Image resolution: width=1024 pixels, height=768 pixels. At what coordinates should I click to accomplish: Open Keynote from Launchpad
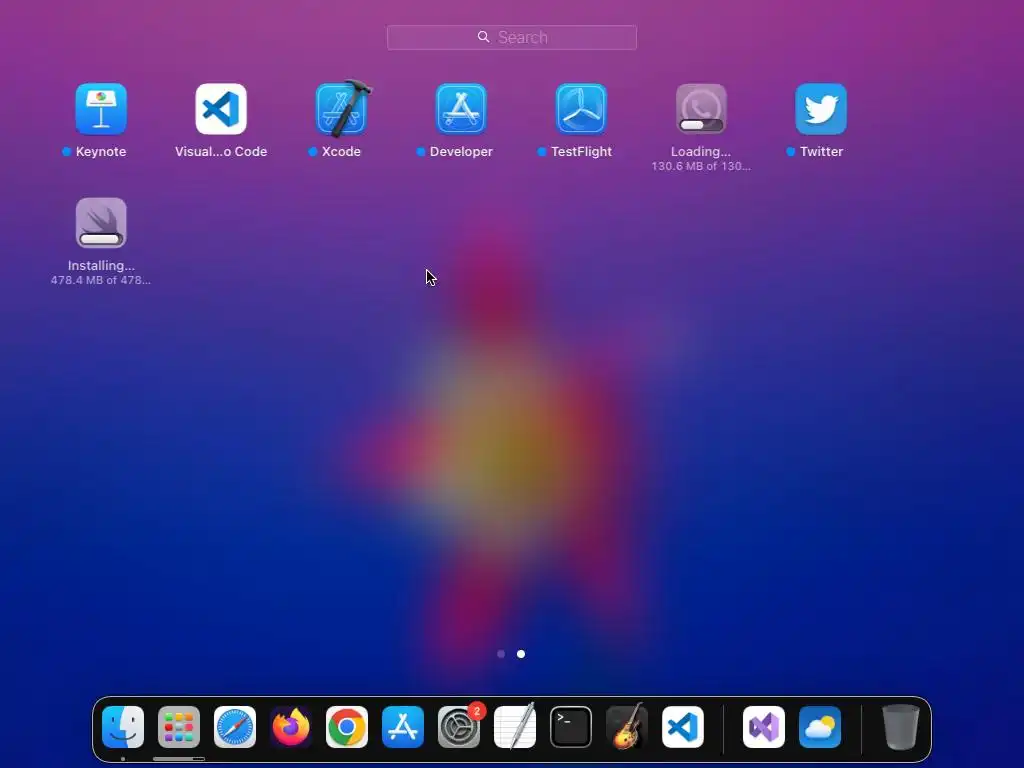(x=101, y=108)
